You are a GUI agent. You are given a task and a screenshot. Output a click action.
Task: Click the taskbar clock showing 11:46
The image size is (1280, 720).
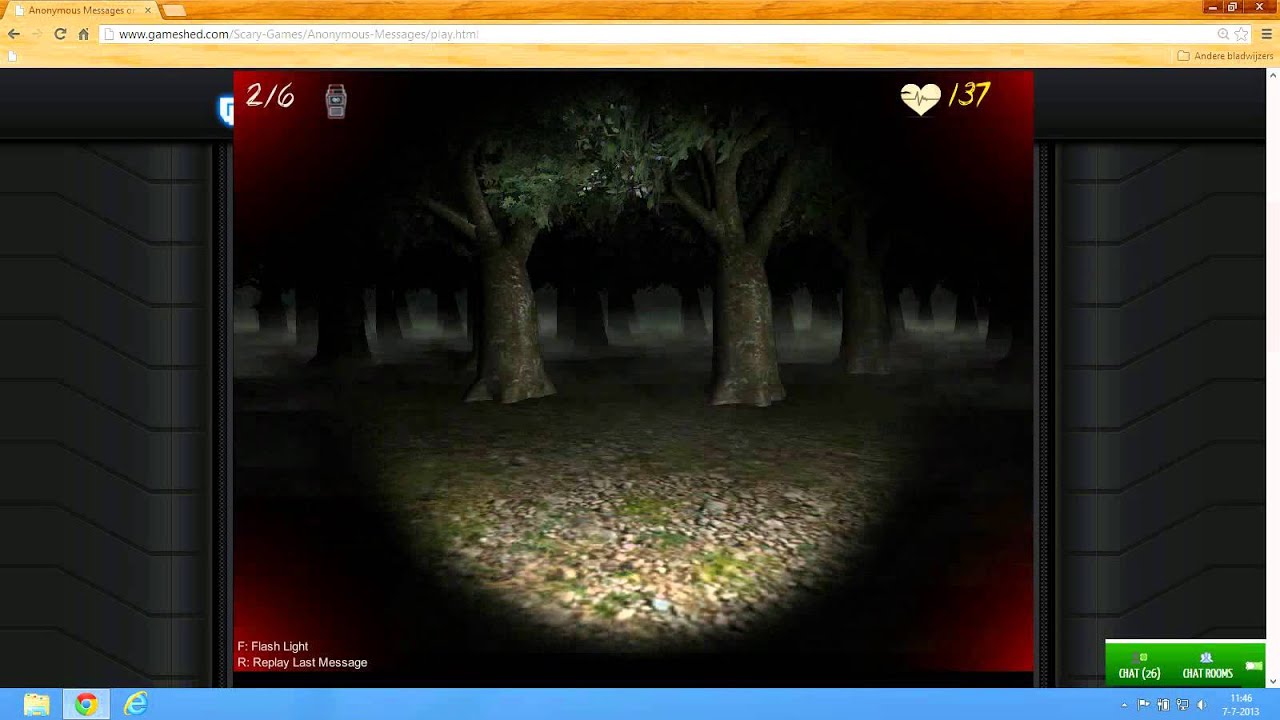(x=1241, y=705)
